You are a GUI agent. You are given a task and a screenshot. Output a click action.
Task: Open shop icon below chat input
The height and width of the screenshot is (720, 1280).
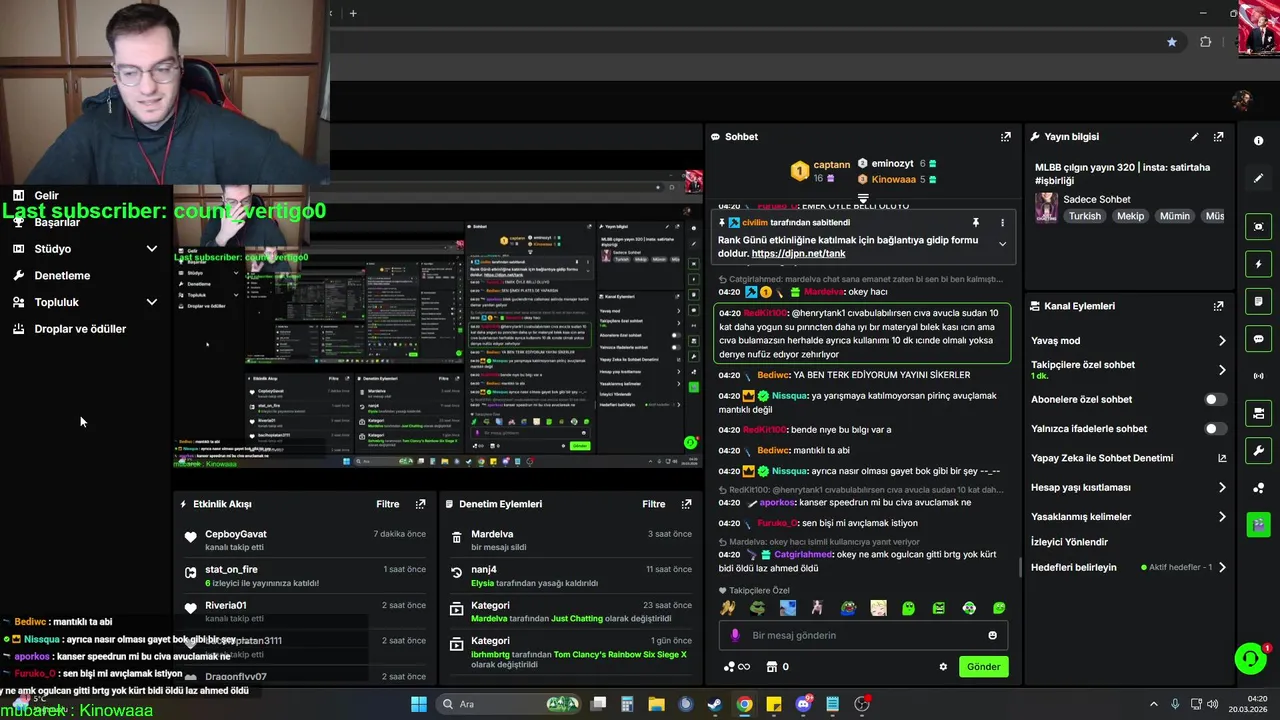tap(772, 667)
